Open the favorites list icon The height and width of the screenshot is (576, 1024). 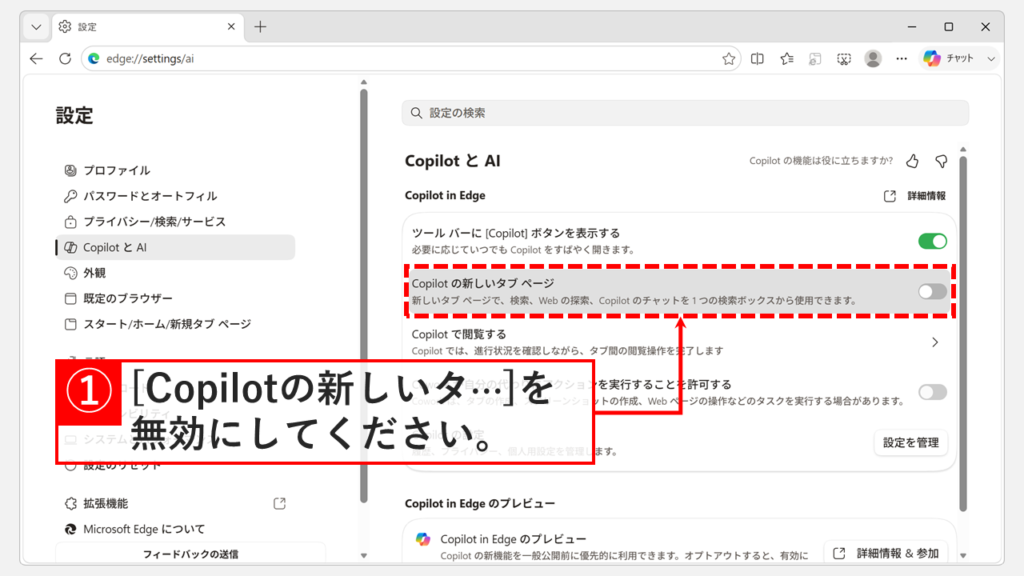click(786, 59)
